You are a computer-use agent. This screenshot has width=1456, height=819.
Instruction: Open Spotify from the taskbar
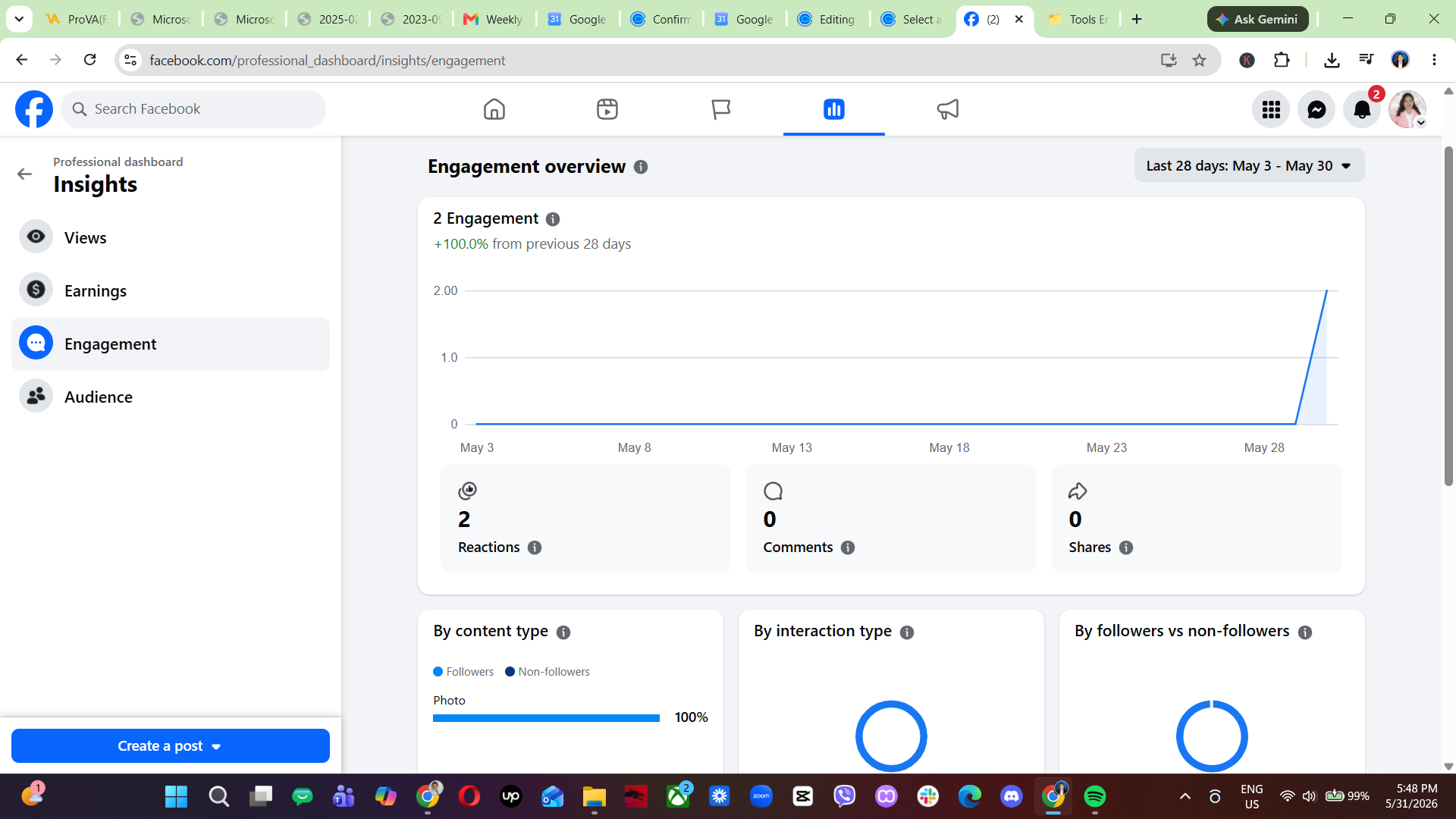pyautogui.click(x=1094, y=796)
